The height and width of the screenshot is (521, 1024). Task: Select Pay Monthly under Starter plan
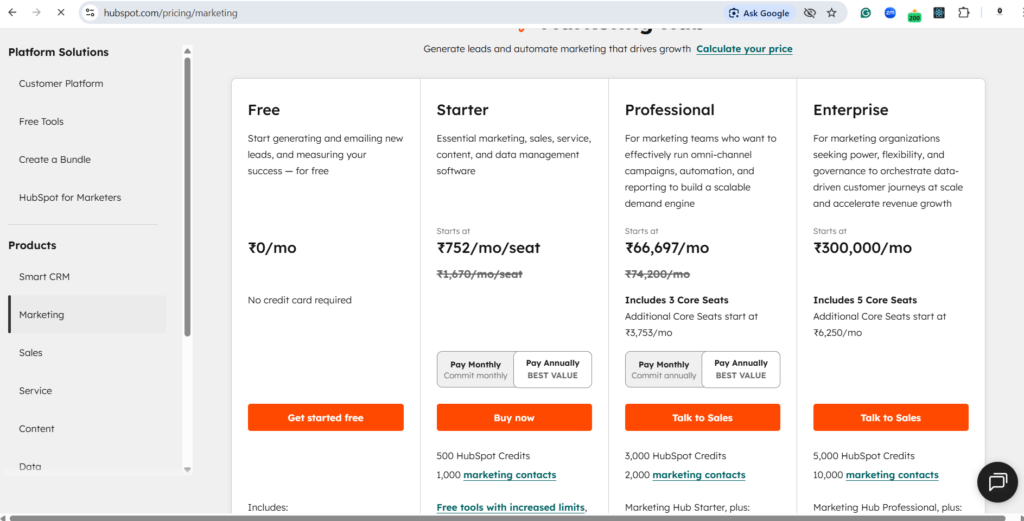475,369
